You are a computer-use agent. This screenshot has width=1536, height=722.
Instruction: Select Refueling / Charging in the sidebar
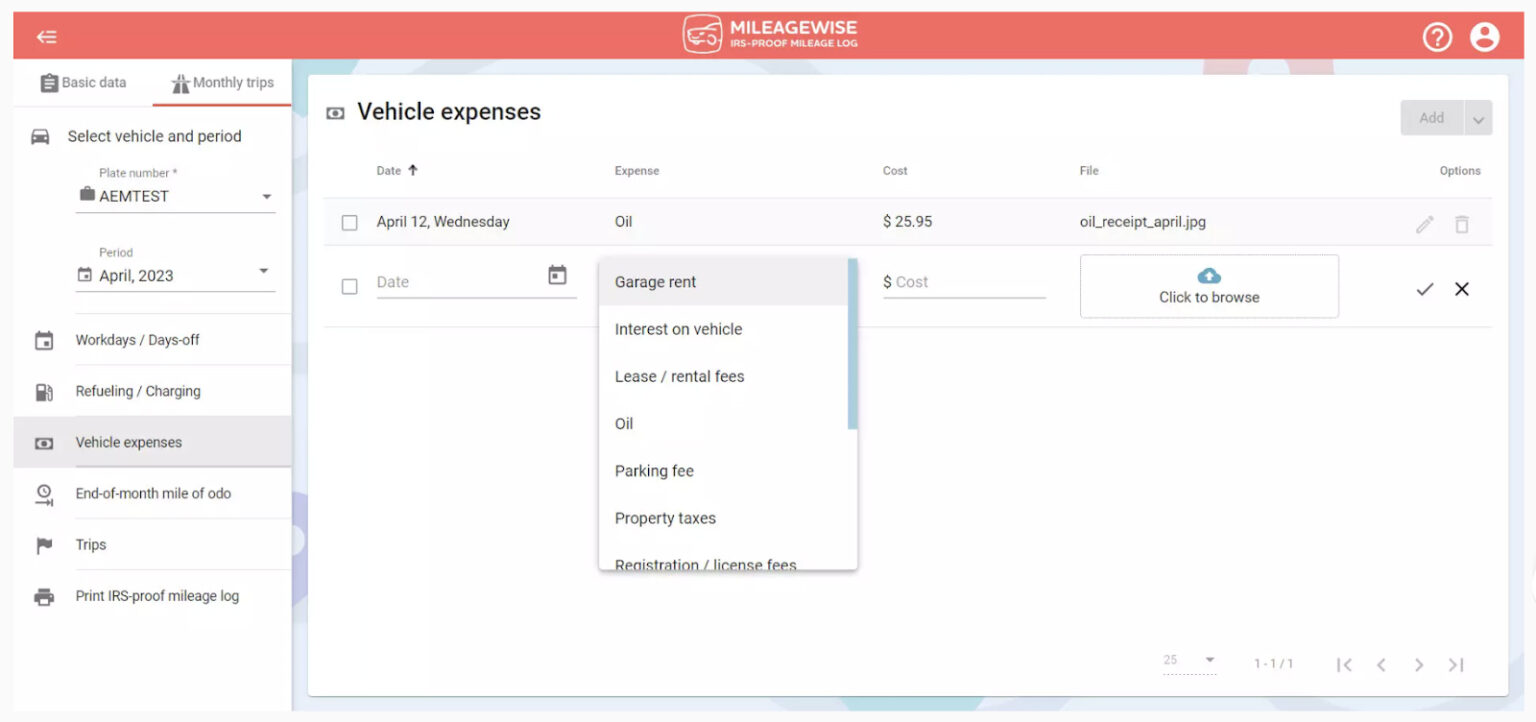(138, 391)
